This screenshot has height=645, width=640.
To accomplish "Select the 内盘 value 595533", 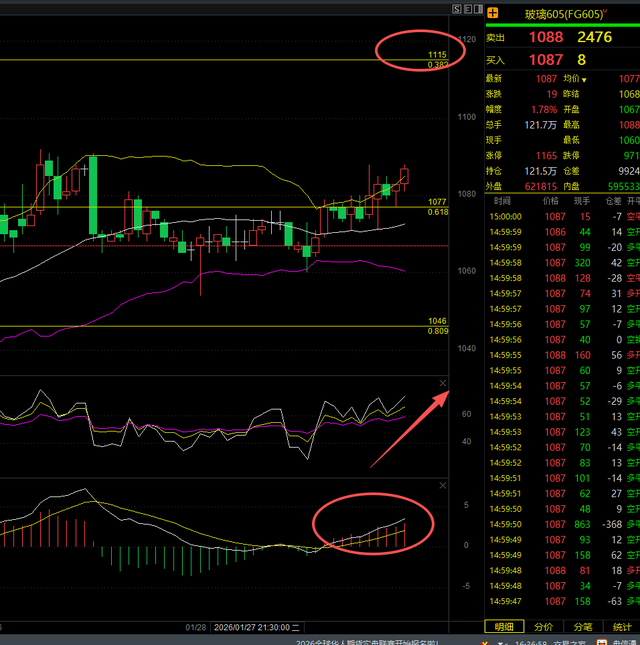I will (x=624, y=186).
